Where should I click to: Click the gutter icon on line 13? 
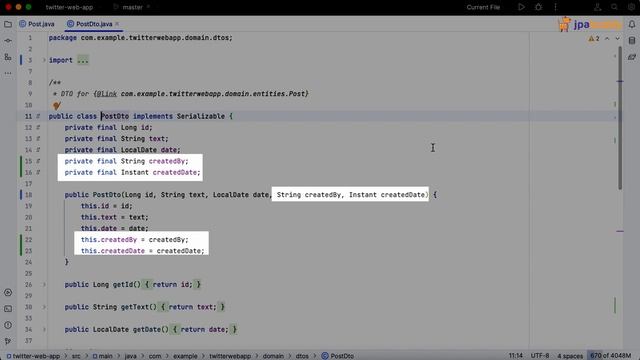tap(38, 139)
